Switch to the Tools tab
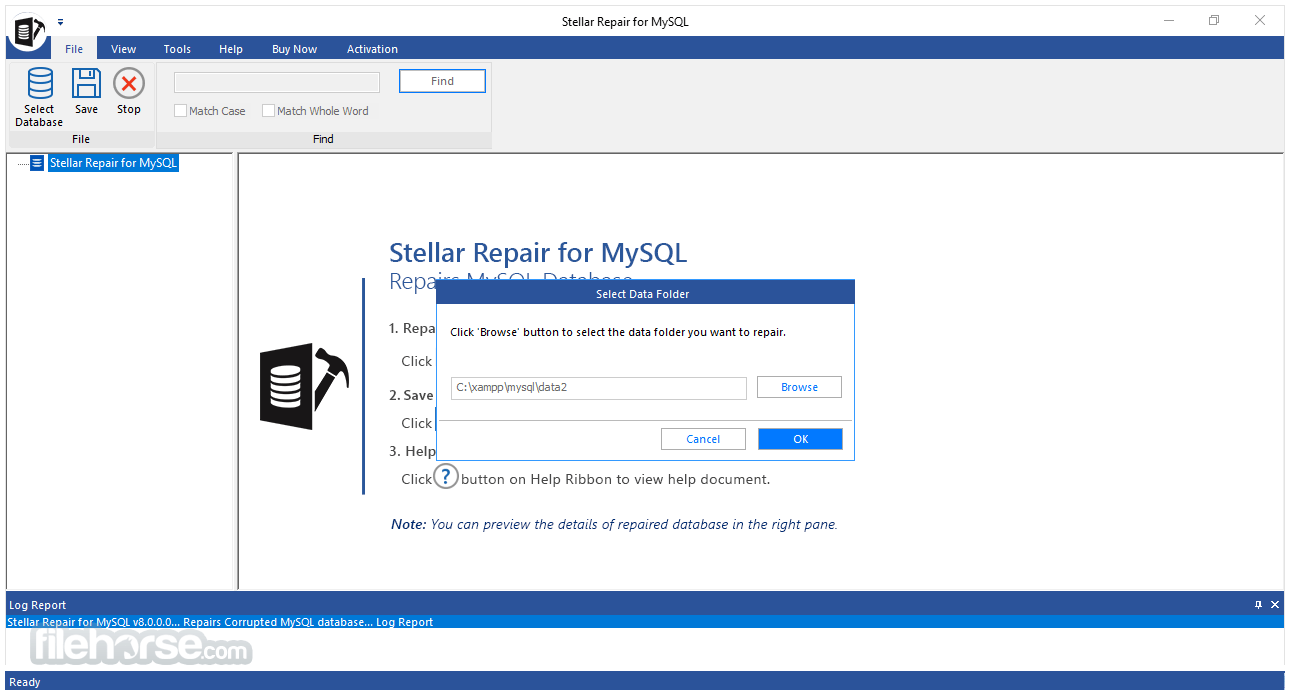 (x=177, y=49)
